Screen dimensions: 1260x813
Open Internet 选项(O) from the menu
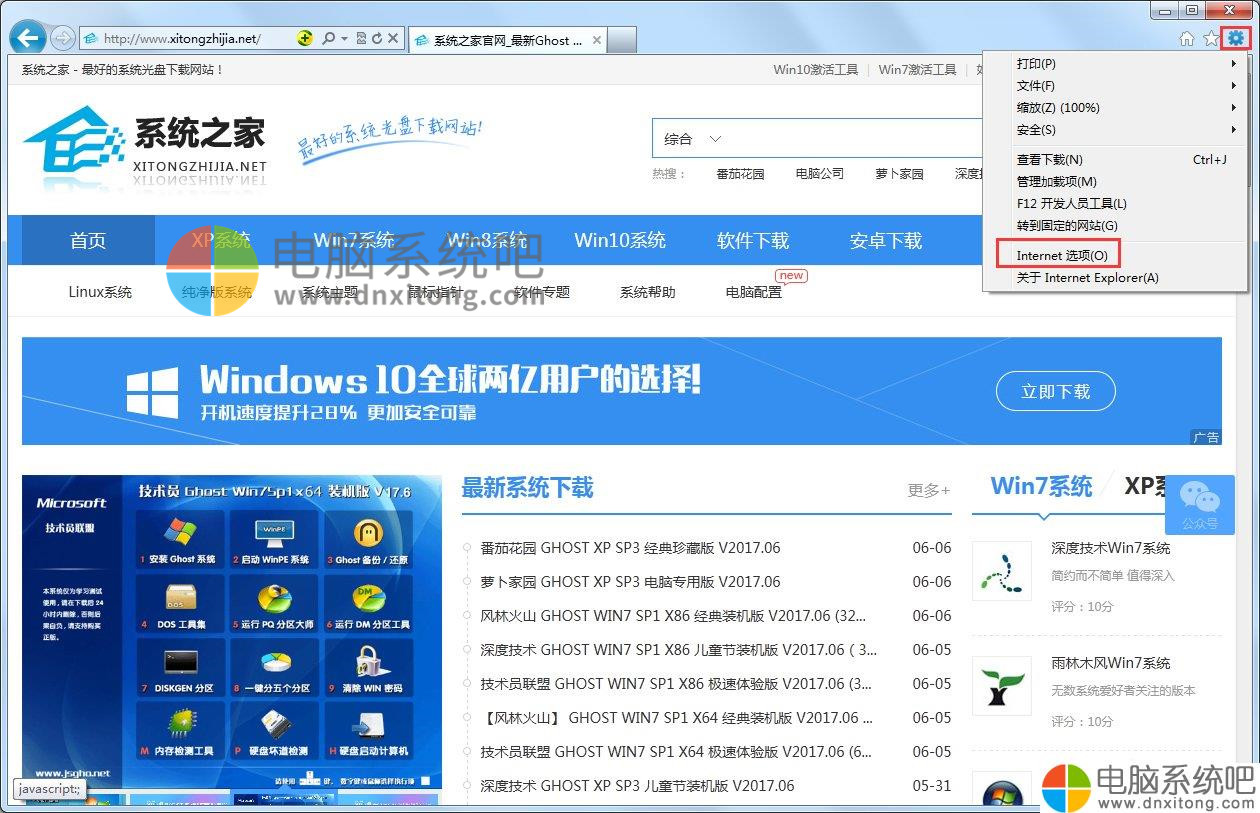(x=1115, y=256)
